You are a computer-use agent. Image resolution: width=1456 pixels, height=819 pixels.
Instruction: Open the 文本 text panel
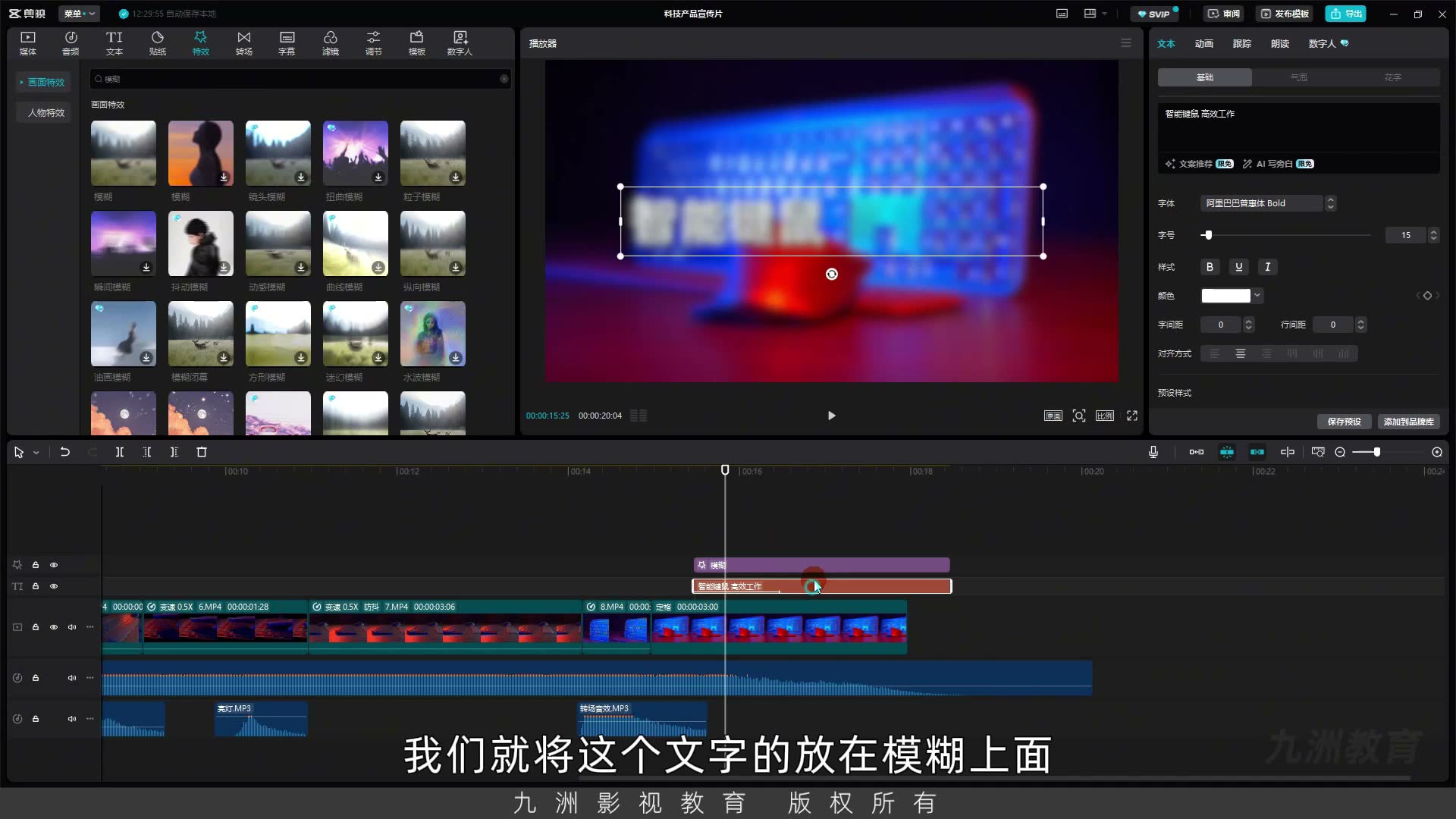point(114,43)
